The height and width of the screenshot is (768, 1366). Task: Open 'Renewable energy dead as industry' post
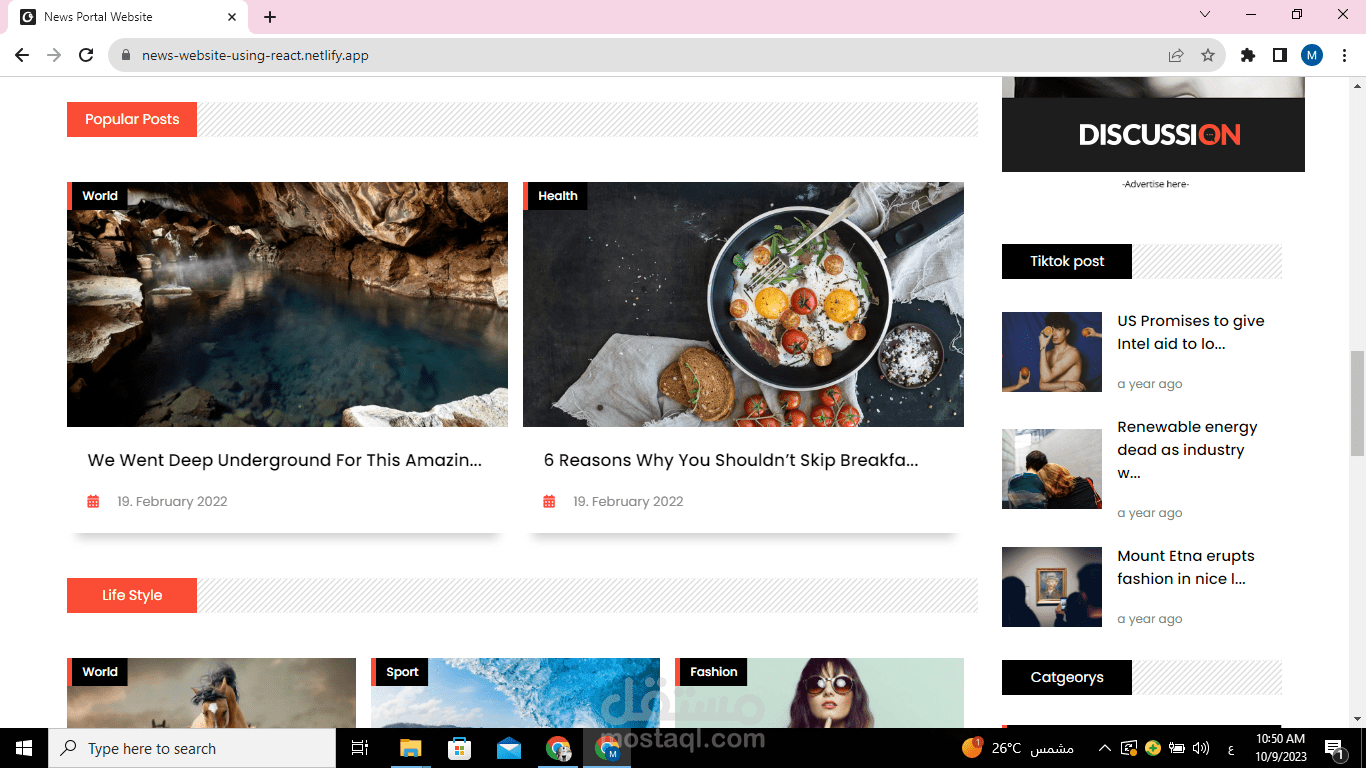pos(1187,450)
